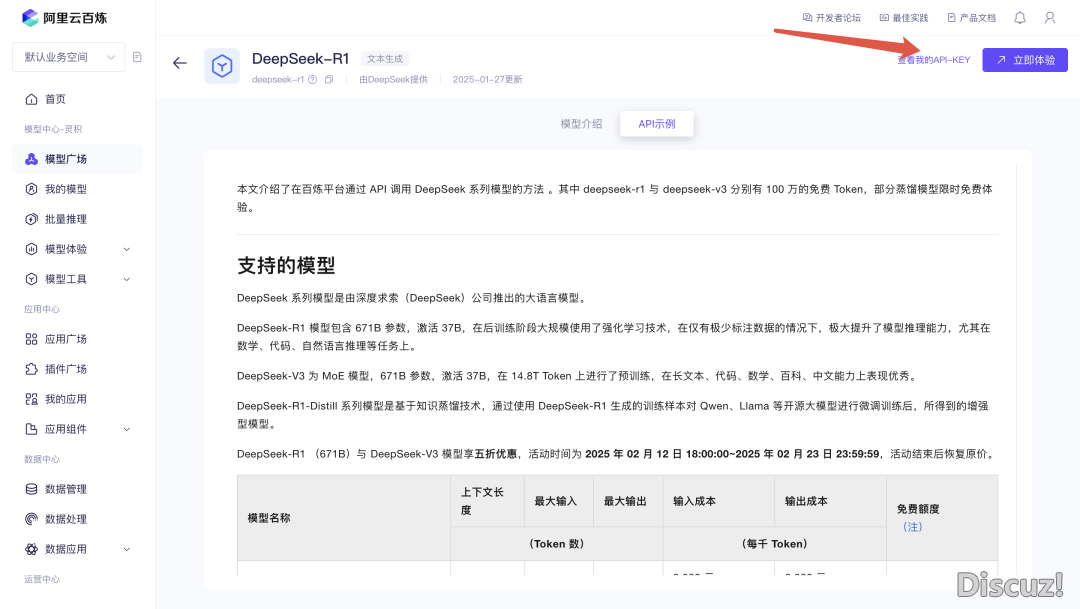Expand the 数据应用 submenu chevron
Screen dimensions: 1080x609
tap(127, 549)
